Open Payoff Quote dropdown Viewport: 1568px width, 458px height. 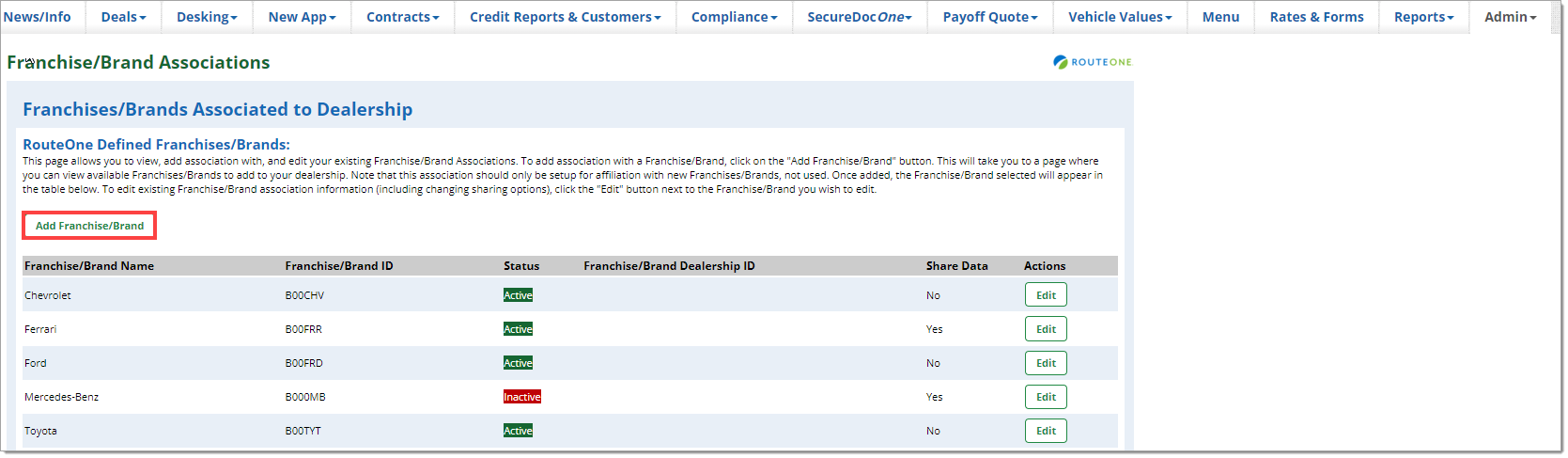tap(990, 17)
